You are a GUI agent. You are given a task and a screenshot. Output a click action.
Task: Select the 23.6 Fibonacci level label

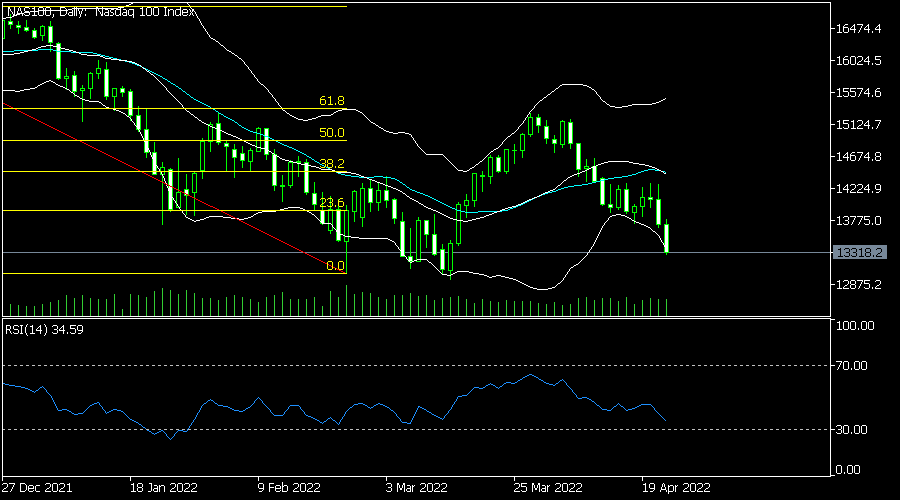point(332,203)
